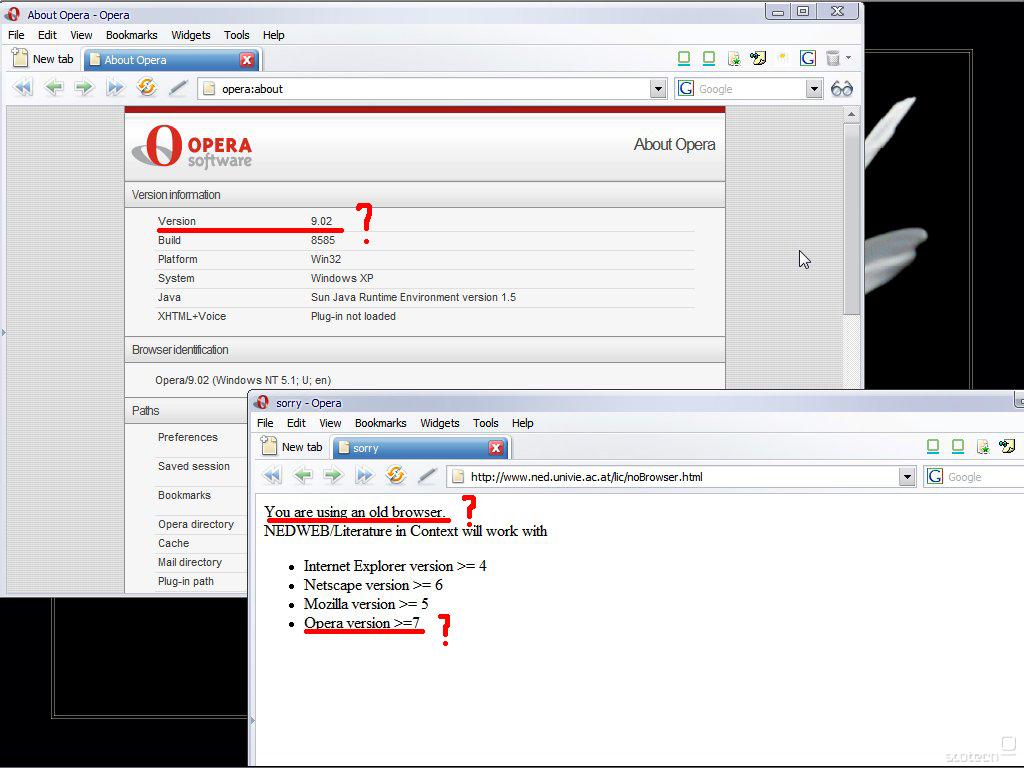Image resolution: width=1024 pixels, height=768 pixels.
Task: Click first green square icon in About Opera
Action: pos(684,58)
